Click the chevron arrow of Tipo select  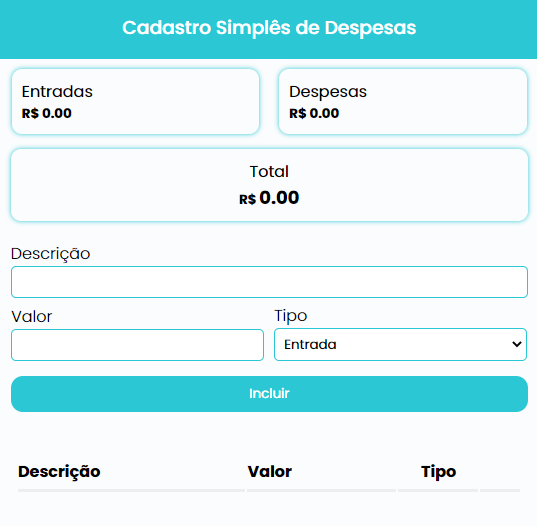tap(517, 344)
